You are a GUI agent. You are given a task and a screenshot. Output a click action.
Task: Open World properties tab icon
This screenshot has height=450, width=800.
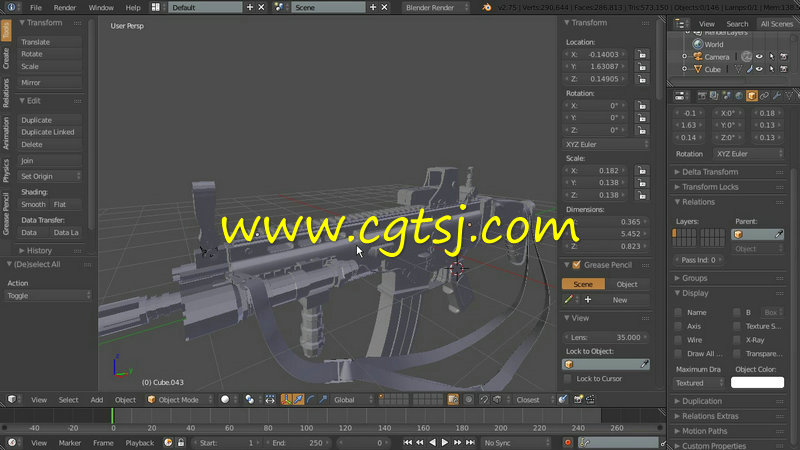point(739,95)
